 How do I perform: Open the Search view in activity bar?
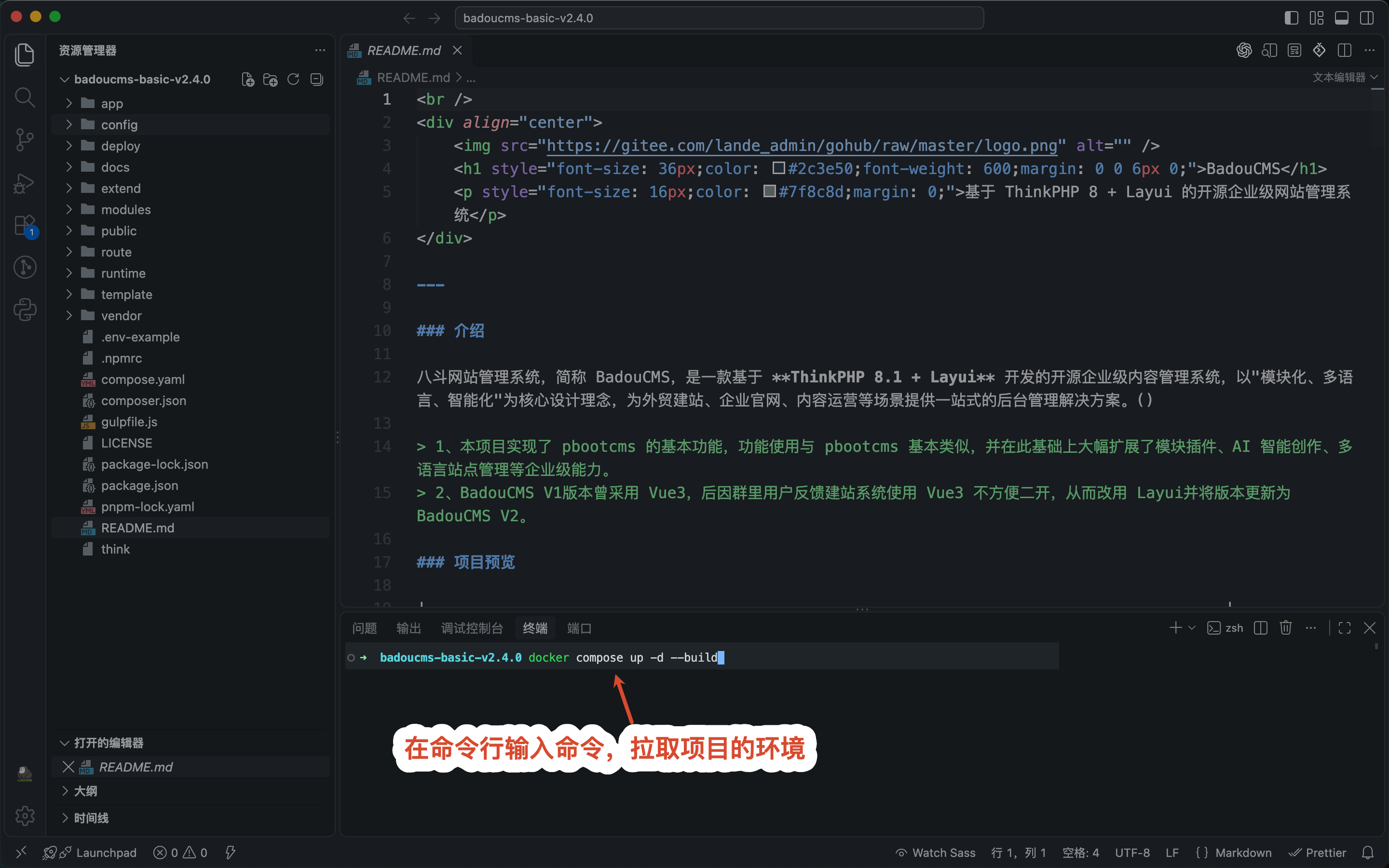tap(24, 97)
